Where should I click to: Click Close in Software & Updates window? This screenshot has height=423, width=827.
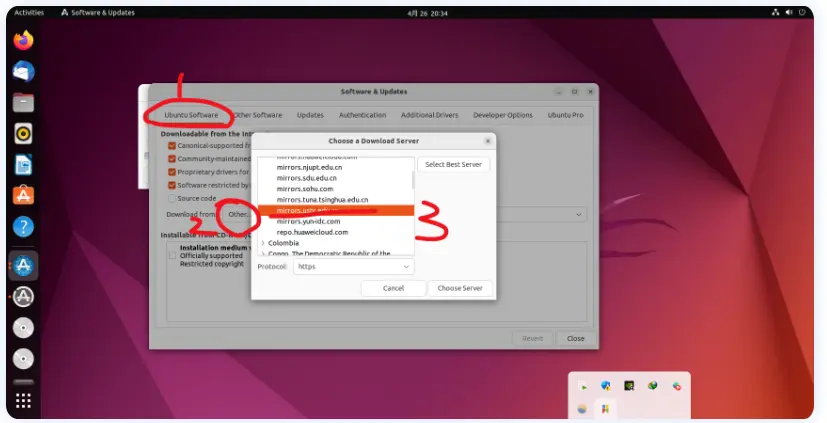[575, 339]
